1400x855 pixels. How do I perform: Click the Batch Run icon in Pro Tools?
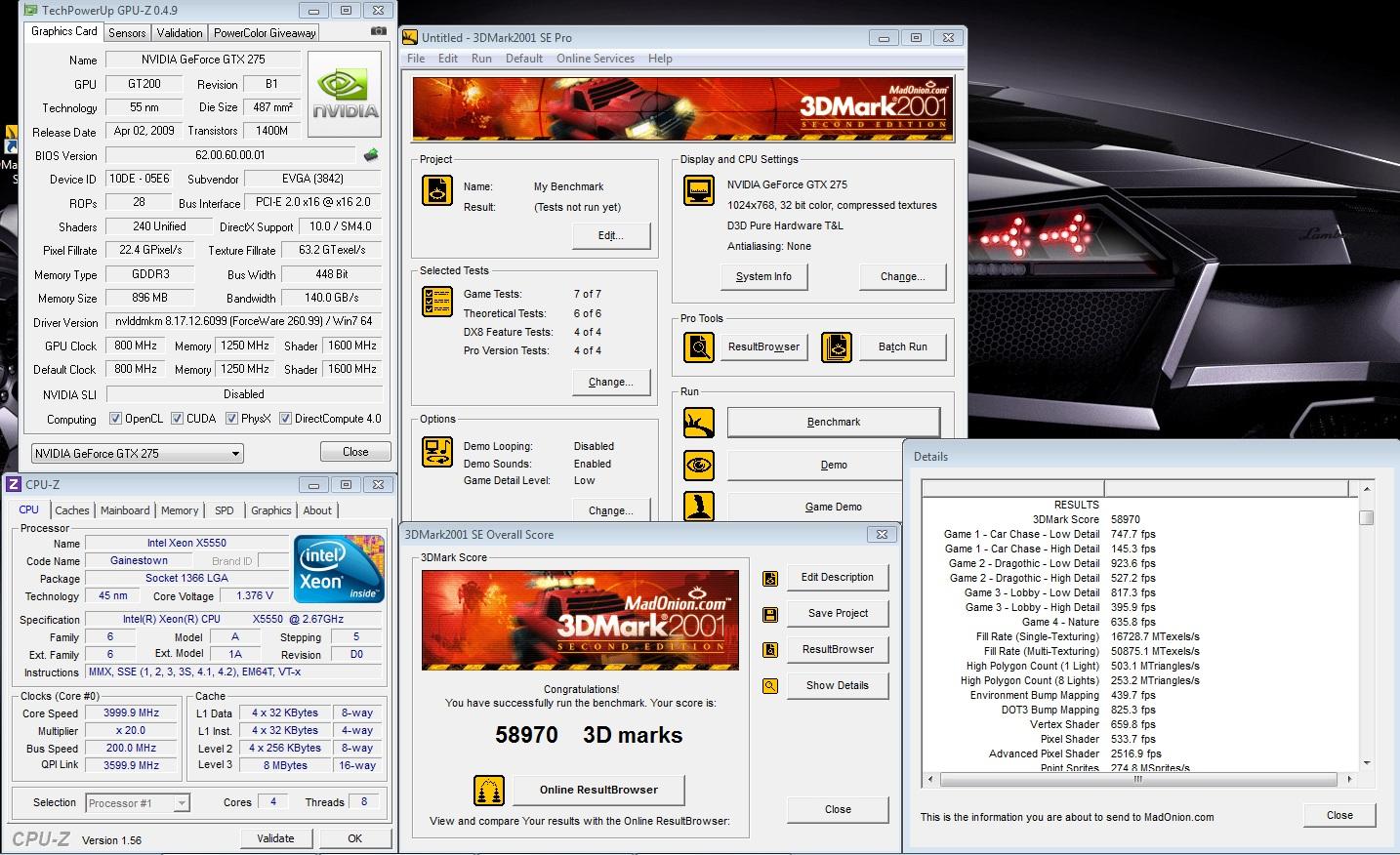[x=837, y=346]
